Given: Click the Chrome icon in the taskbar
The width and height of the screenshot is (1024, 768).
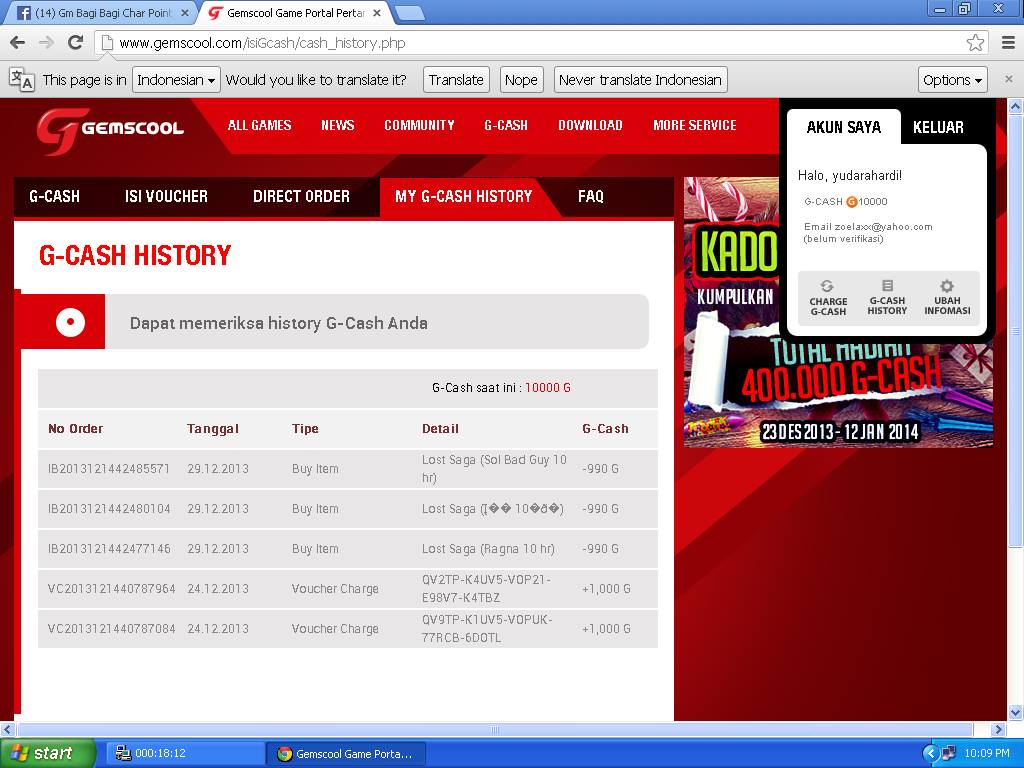Looking at the screenshot, I should pyautogui.click(x=284, y=754).
